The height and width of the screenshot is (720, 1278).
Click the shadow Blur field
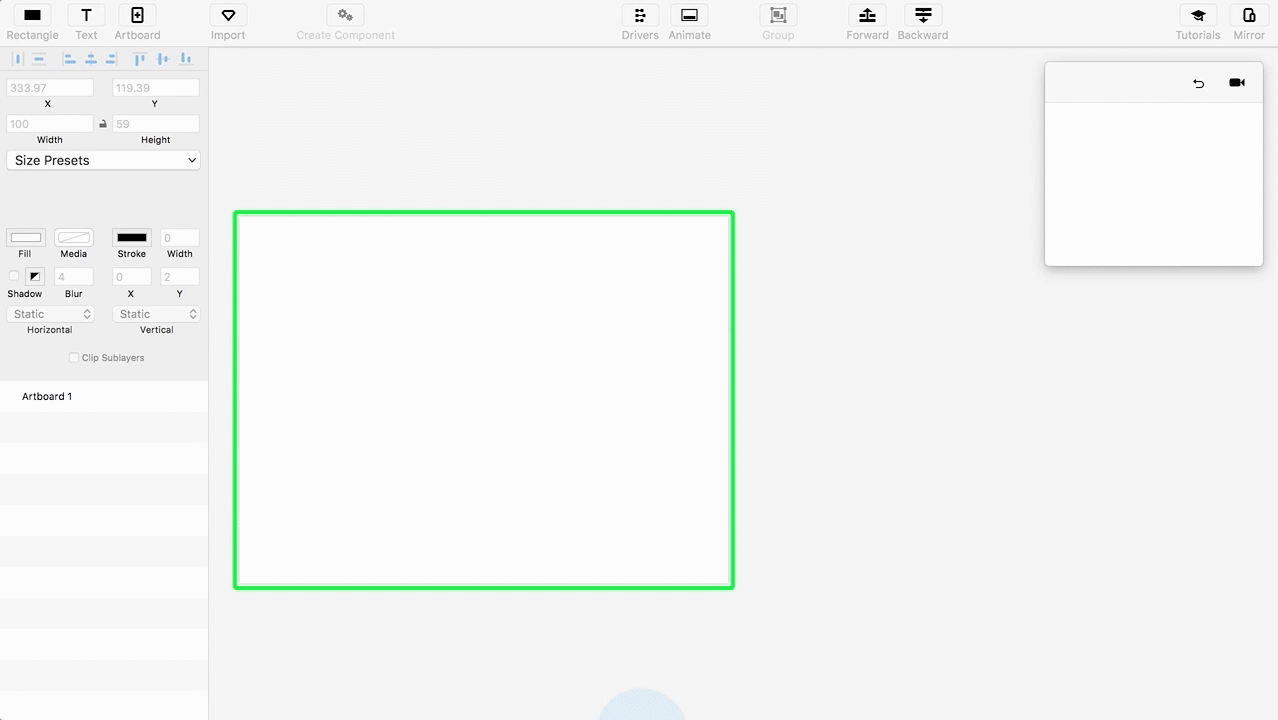click(x=74, y=277)
